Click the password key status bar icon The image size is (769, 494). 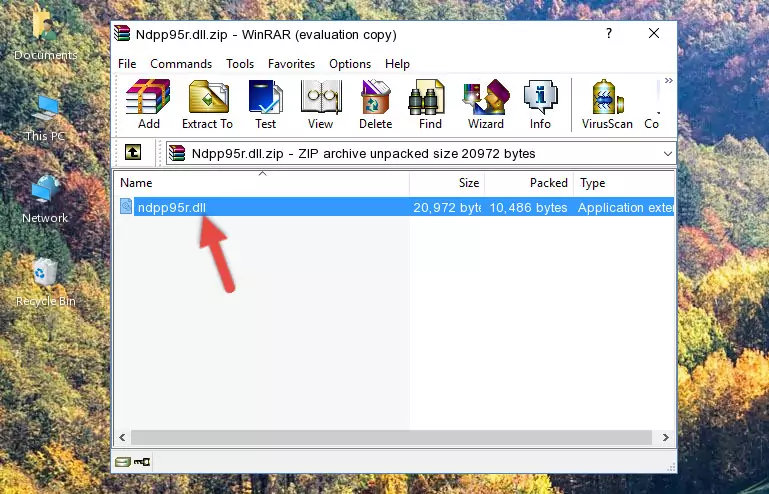tap(142, 462)
